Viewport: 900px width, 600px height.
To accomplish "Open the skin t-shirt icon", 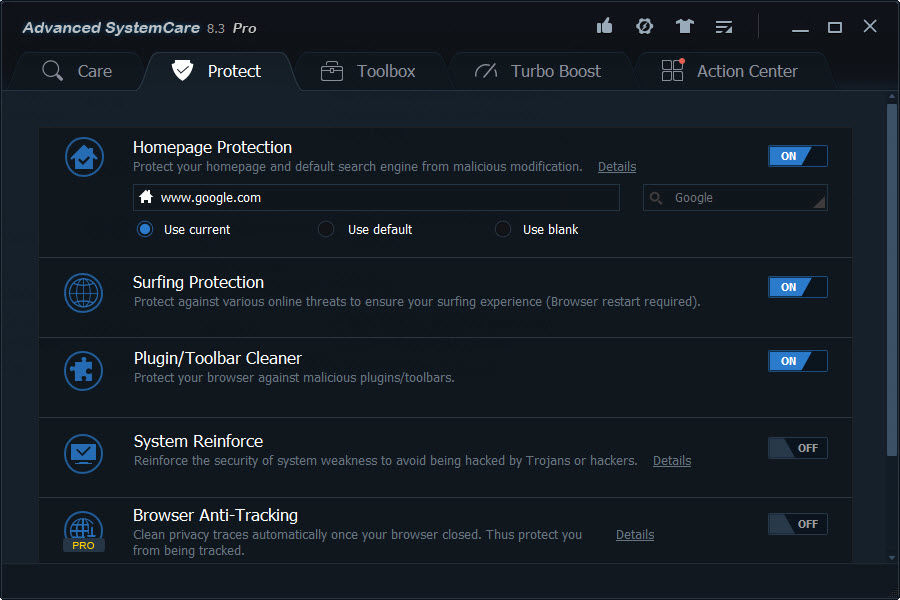I will pos(684,26).
